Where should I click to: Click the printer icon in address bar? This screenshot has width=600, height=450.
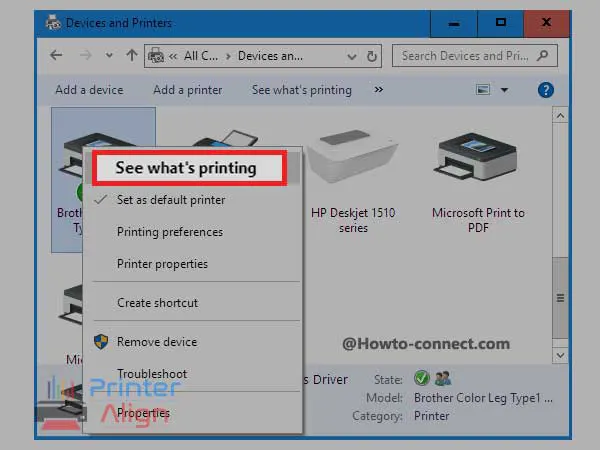[156, 56]
